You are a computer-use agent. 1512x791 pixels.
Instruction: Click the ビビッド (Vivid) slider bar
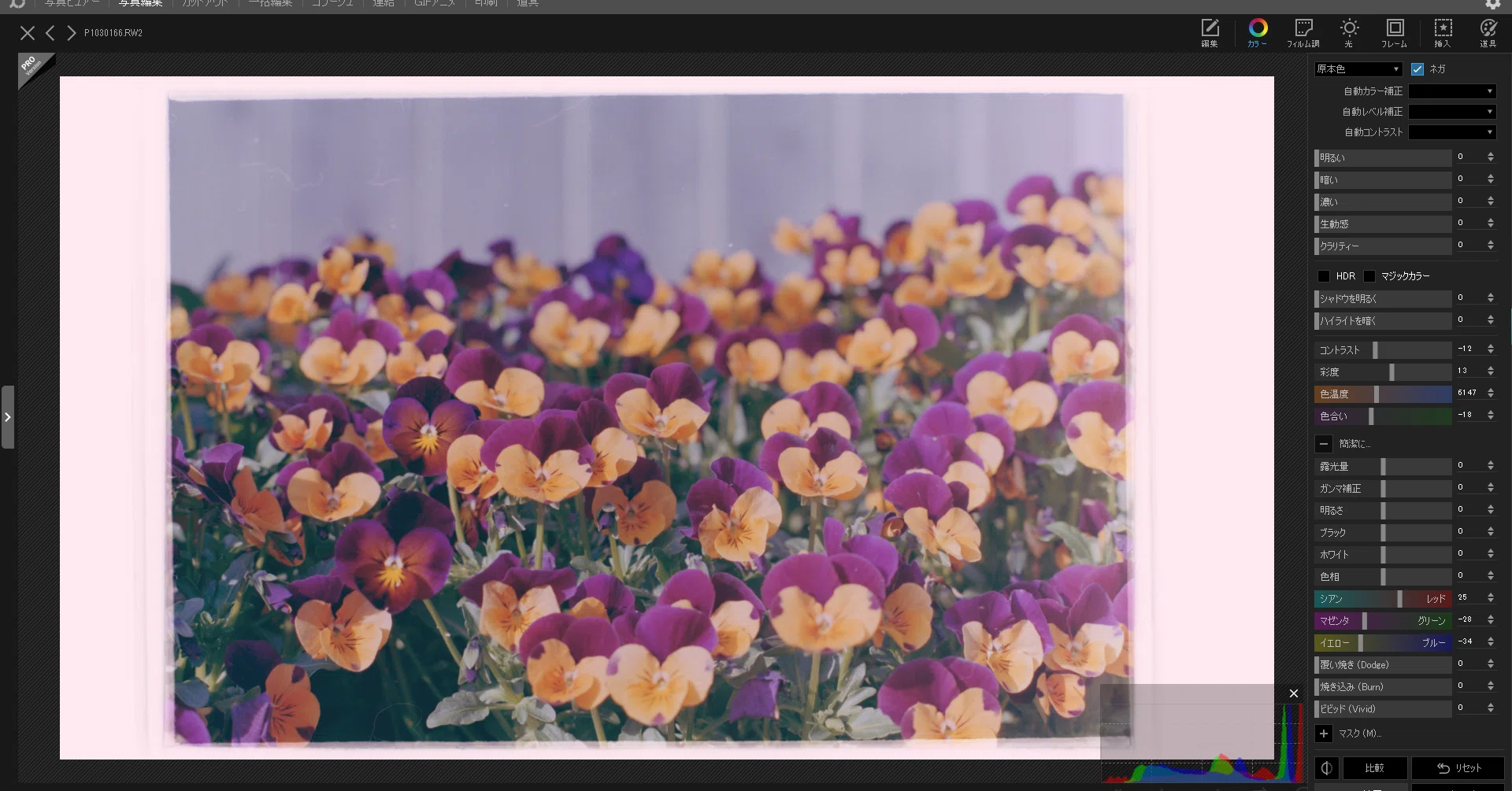coord(1383,709)
